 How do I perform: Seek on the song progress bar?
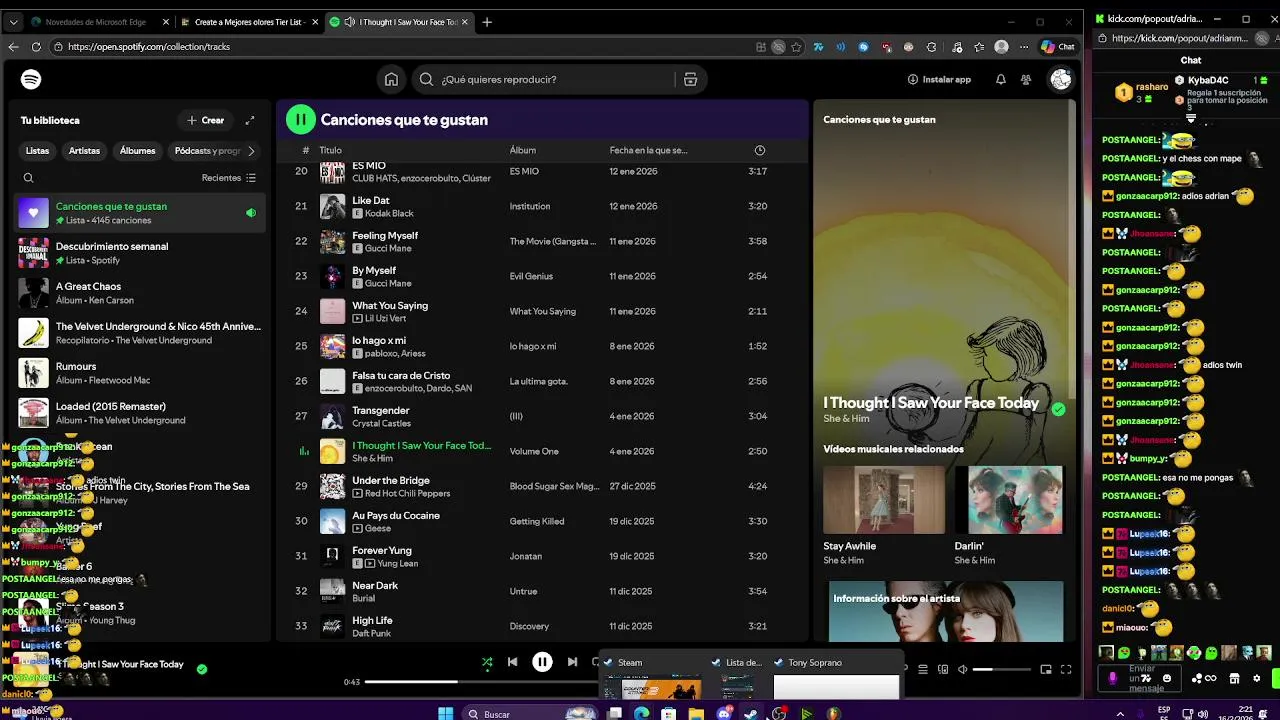480,682
